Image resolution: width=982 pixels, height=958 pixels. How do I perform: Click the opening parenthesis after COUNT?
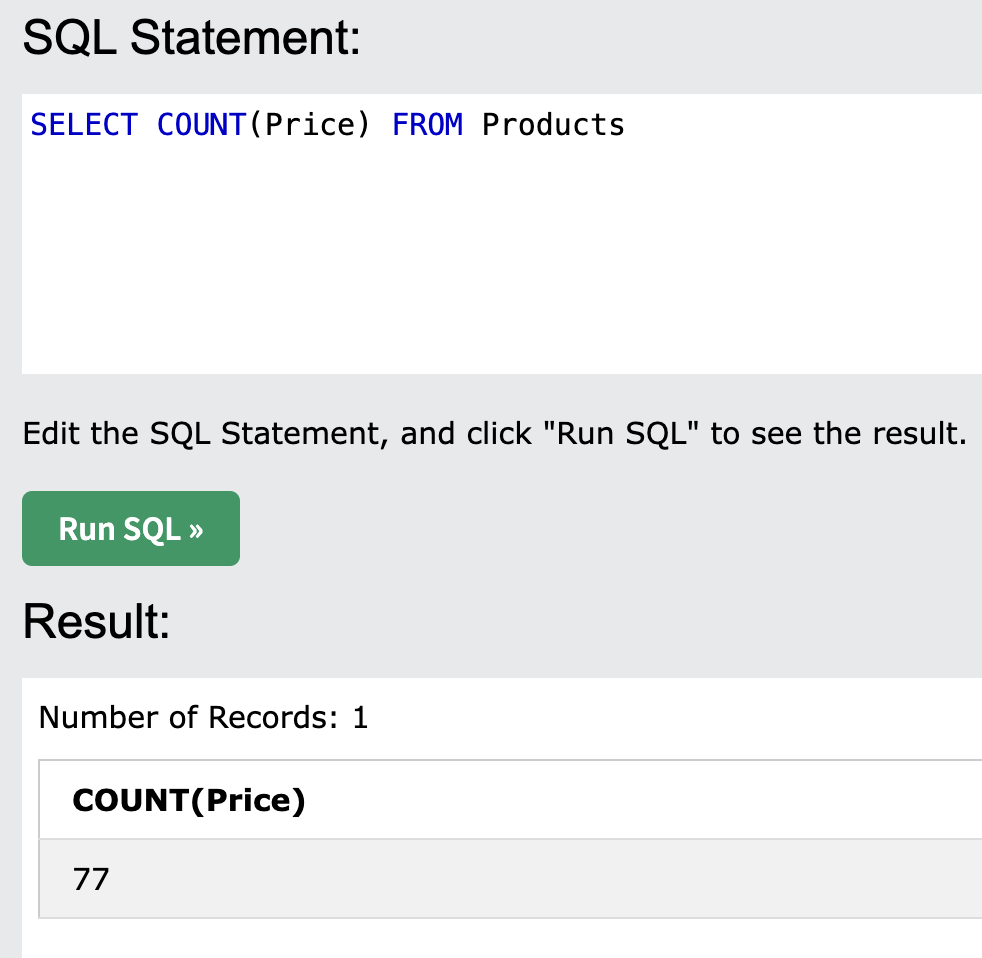(256, 125)
